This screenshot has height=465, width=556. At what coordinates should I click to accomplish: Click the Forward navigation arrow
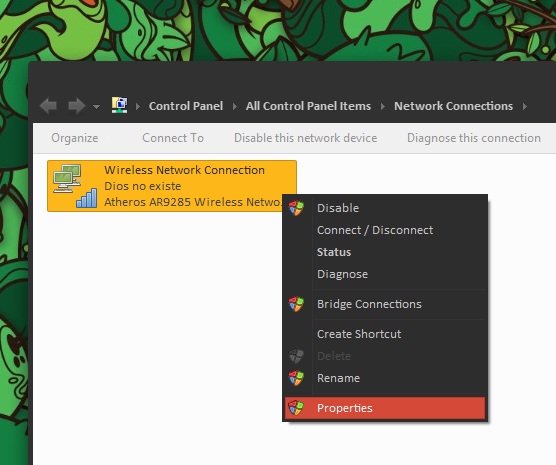76,106
